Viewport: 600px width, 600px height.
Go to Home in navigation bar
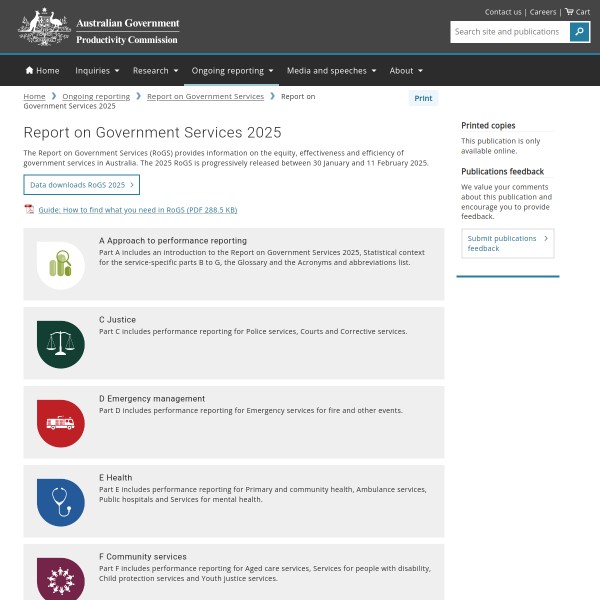coord(43,71)
